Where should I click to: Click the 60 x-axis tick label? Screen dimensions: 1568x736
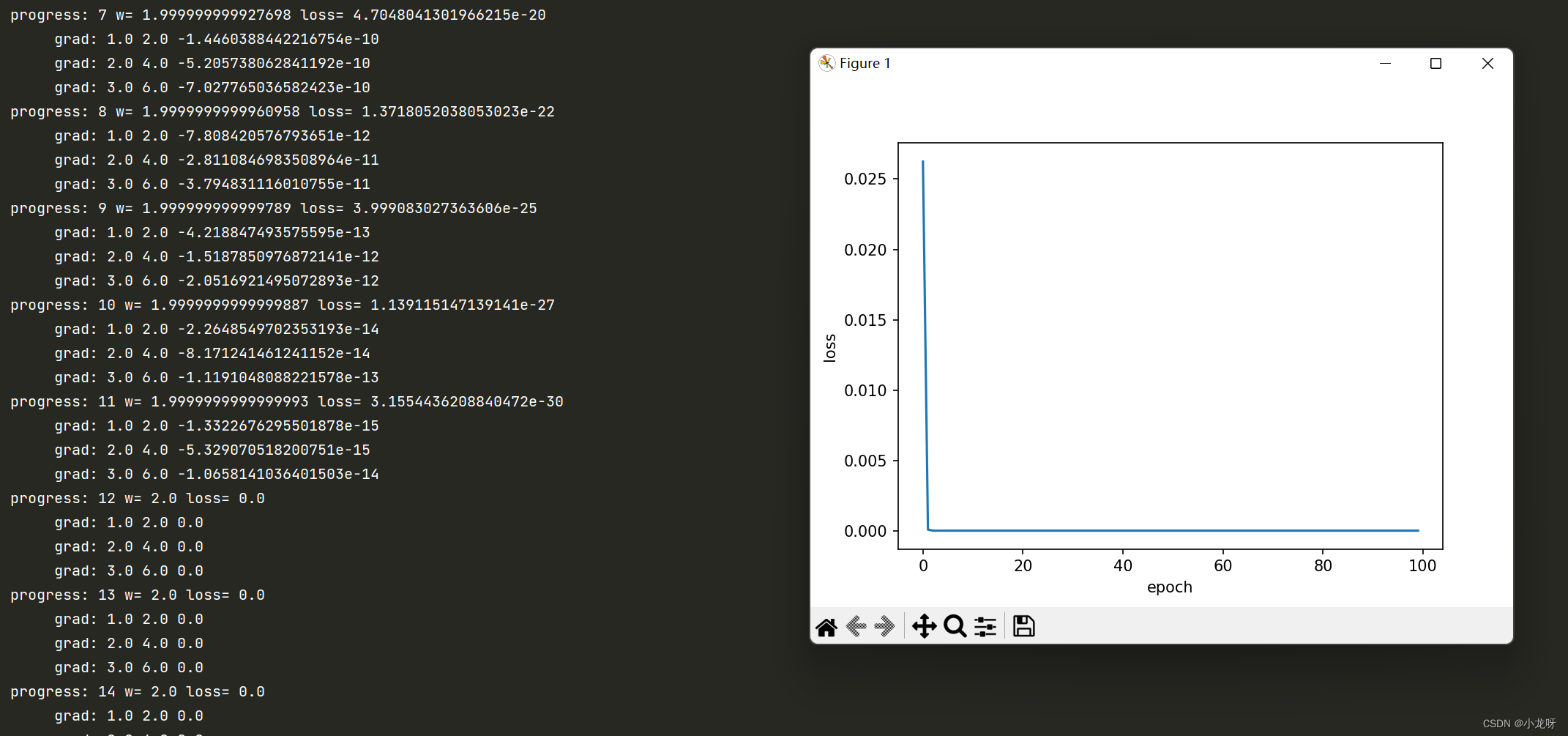point(1222,565)
